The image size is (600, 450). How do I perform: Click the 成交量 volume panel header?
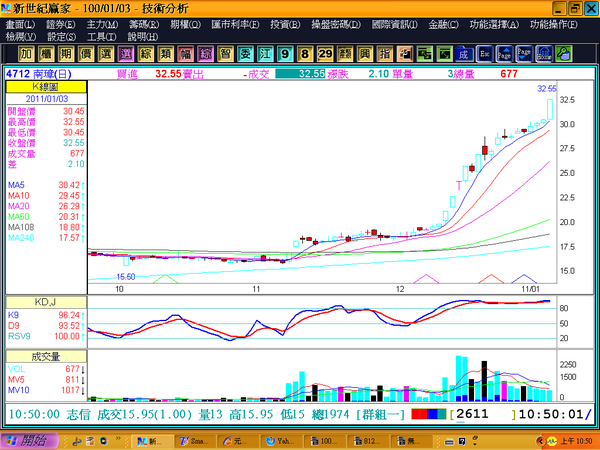point(46,357)
